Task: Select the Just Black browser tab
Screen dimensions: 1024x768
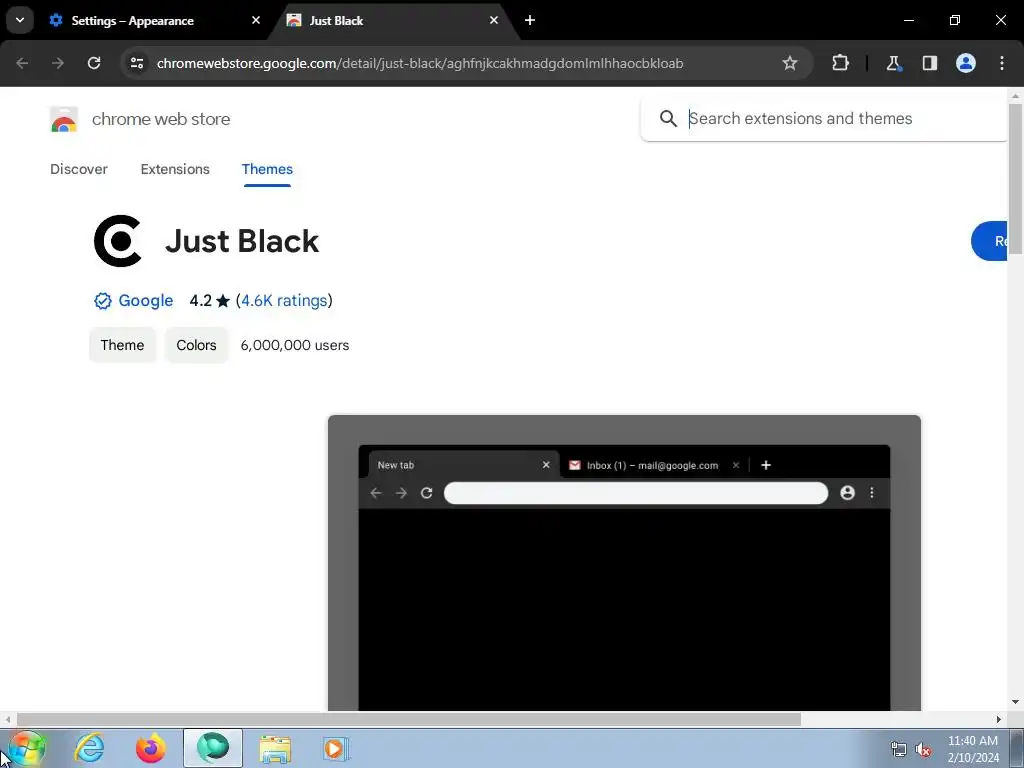Action: coord(394,20)
